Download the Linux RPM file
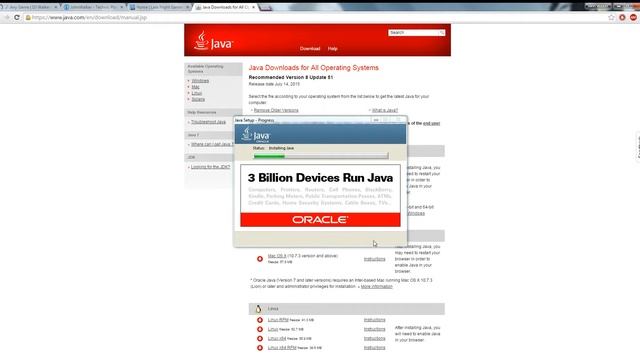The image size is (640, 360). (278, 320)
